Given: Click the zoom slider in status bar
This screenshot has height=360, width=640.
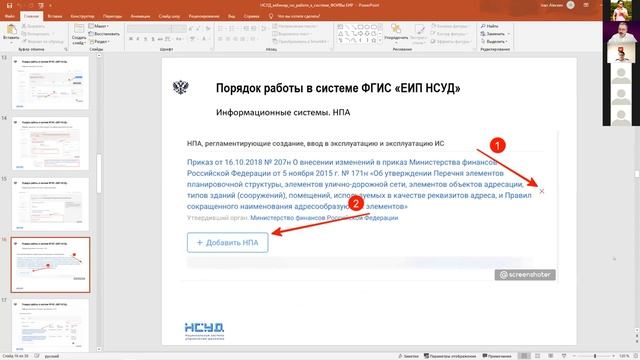Looking at the screenshot, I should [x=594, y=356].
